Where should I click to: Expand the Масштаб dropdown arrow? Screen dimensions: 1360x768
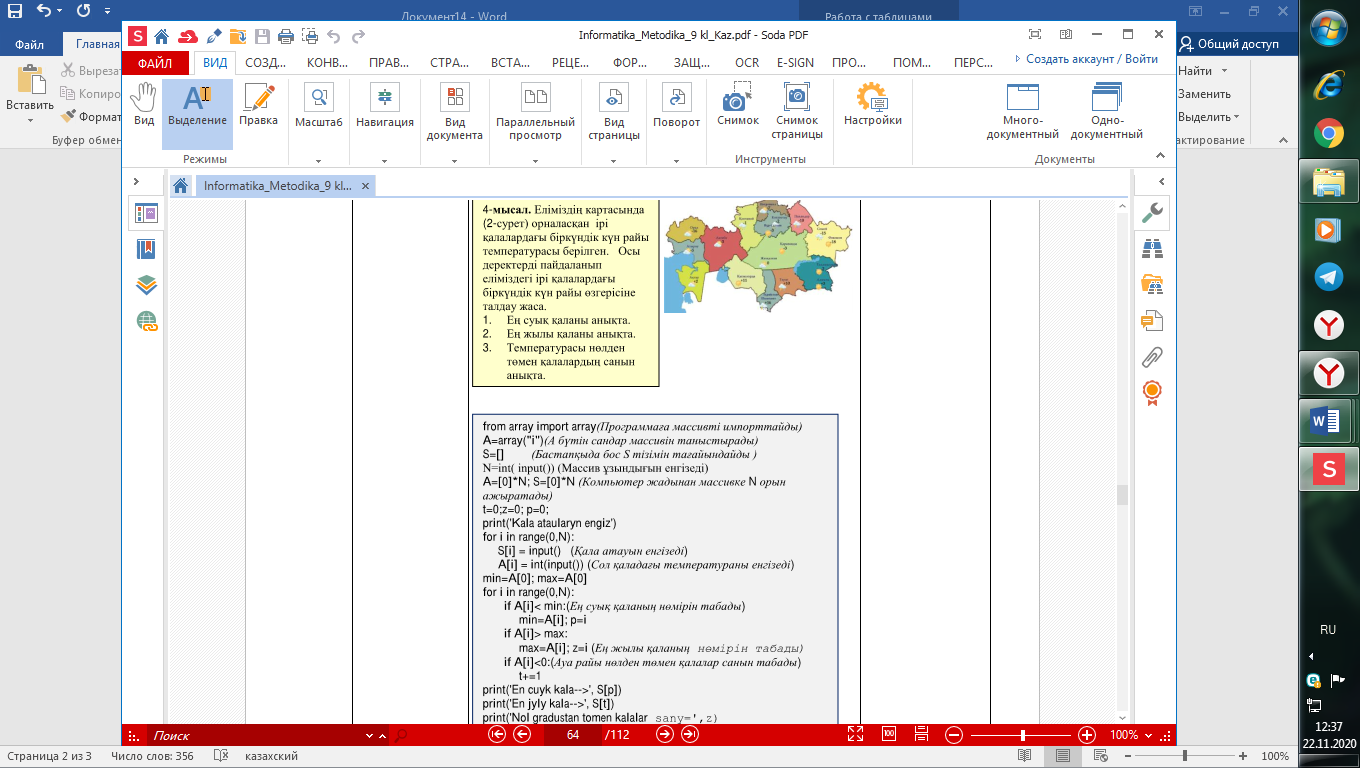pos(318,160)
